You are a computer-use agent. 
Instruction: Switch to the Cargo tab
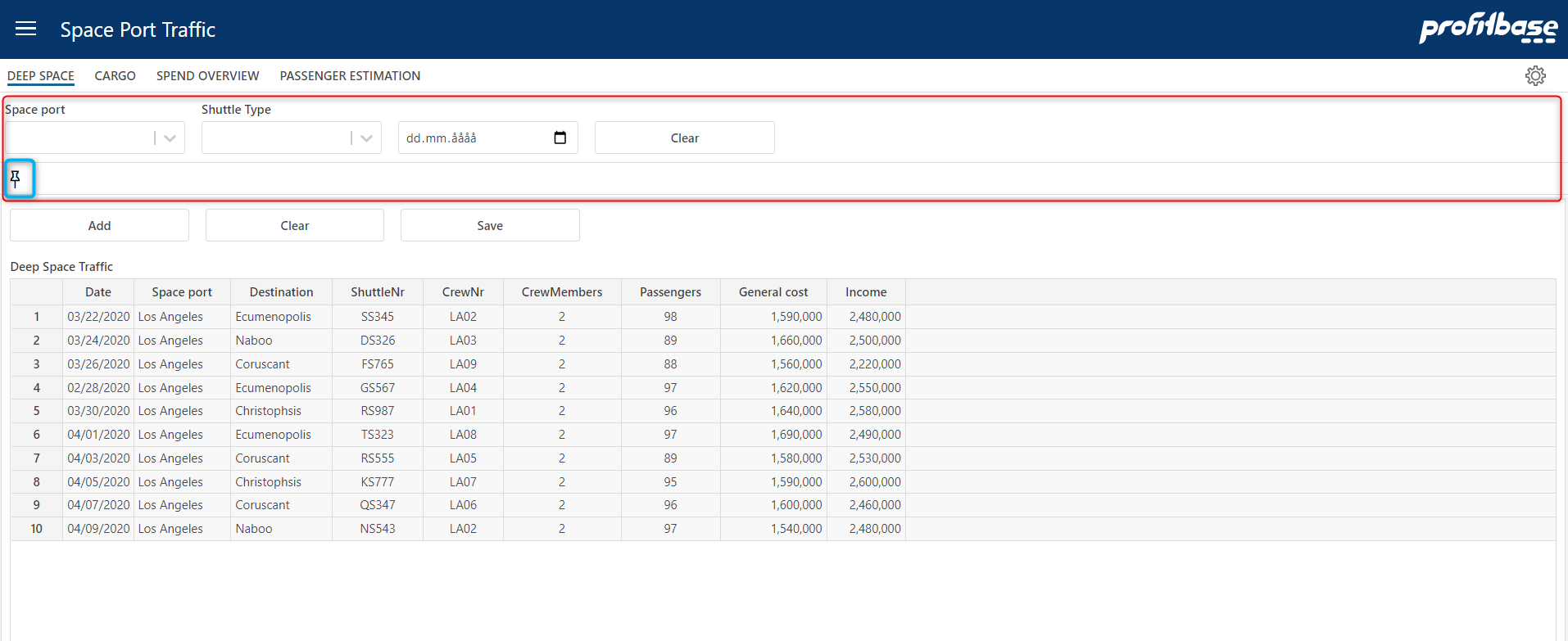(115, 76)
